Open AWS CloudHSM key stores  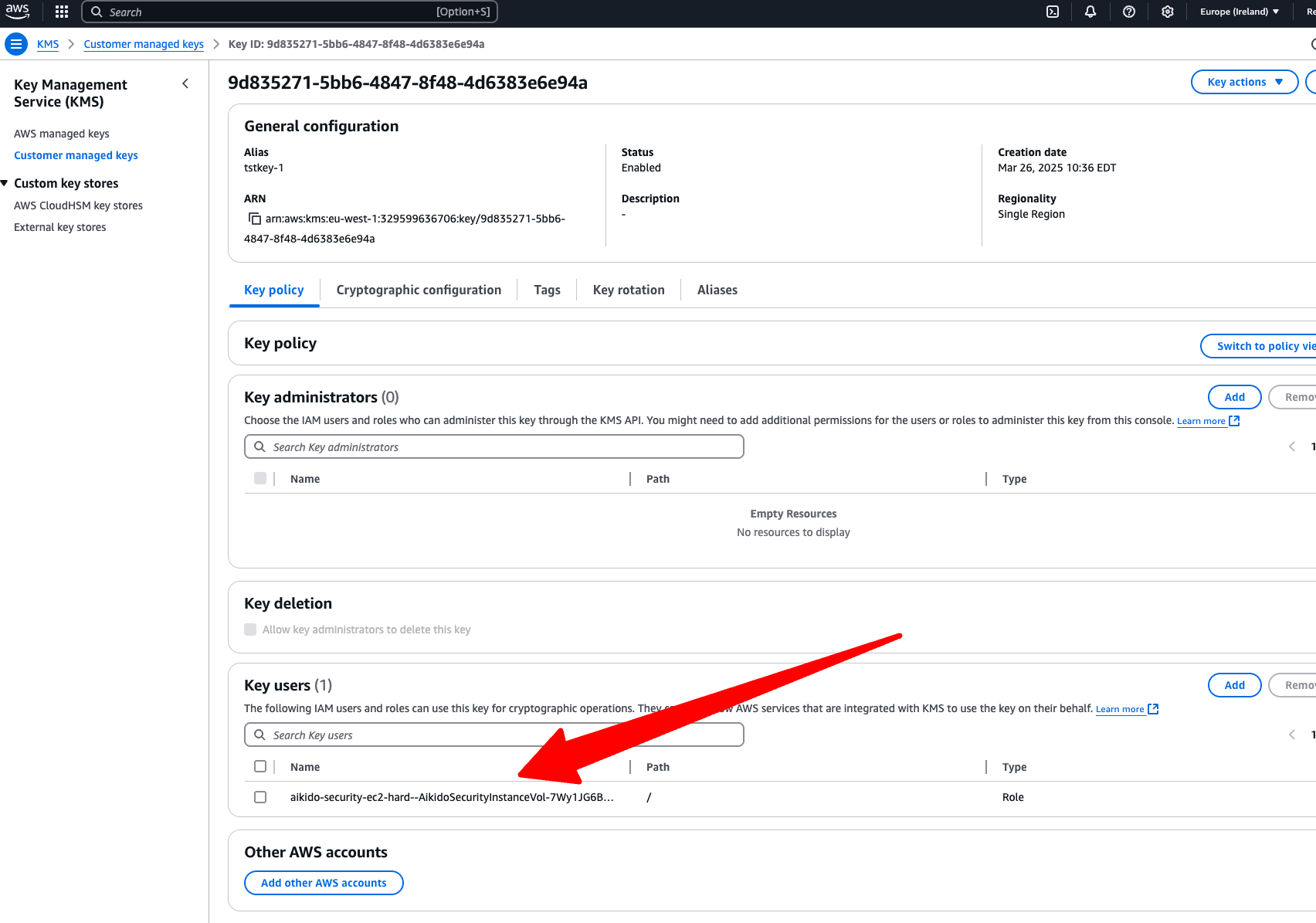pyautogui.click(x=78, y=205)
